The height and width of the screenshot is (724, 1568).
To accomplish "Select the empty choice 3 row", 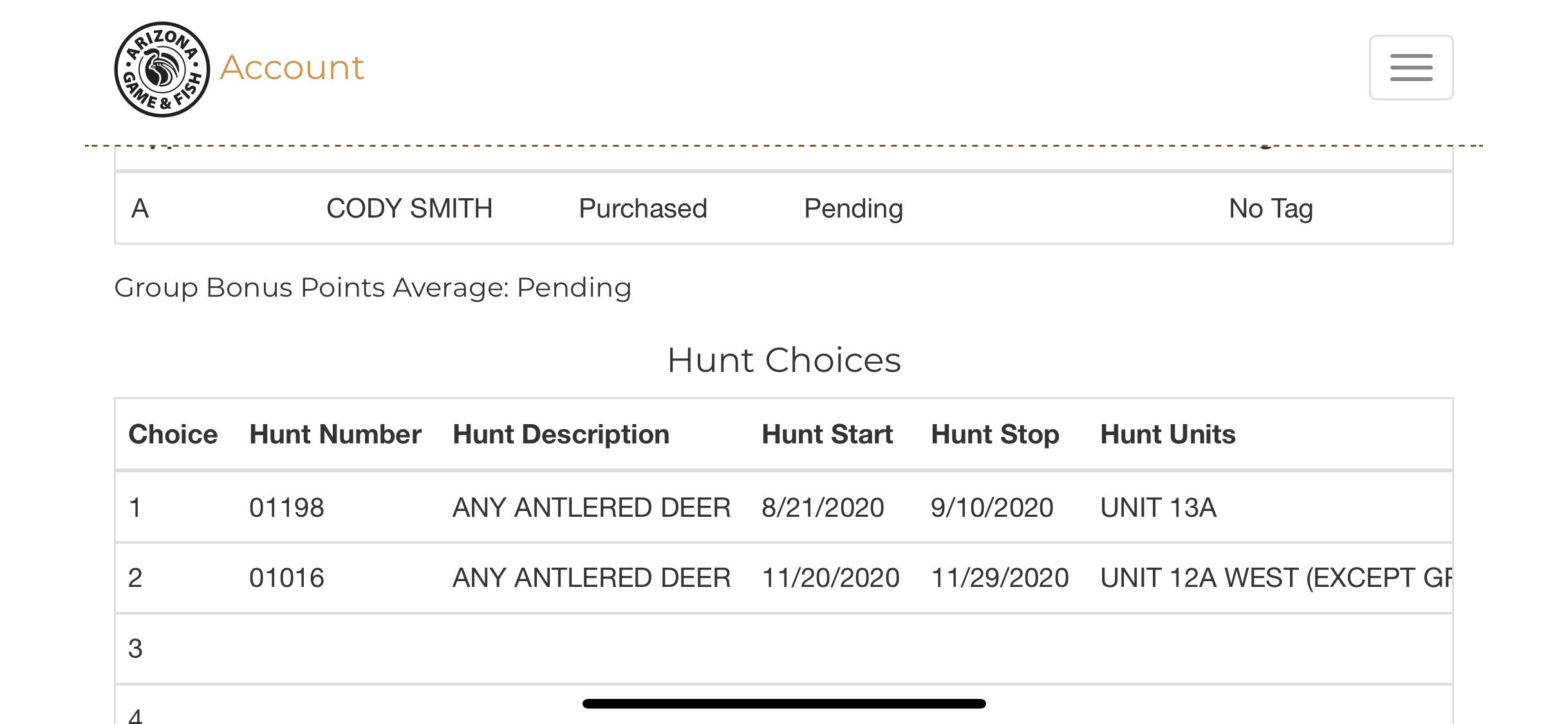I will [x=784, y=649].
